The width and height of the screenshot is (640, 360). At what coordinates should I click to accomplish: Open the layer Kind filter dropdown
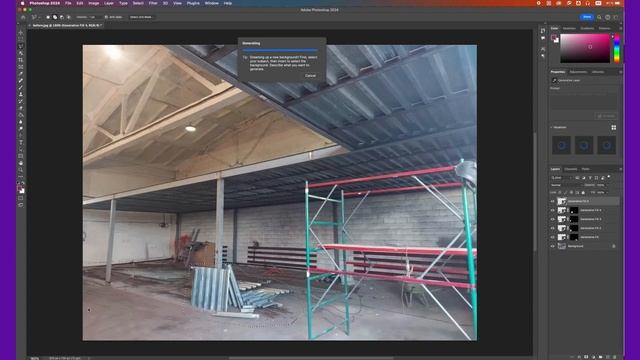[x=561, y=178]
